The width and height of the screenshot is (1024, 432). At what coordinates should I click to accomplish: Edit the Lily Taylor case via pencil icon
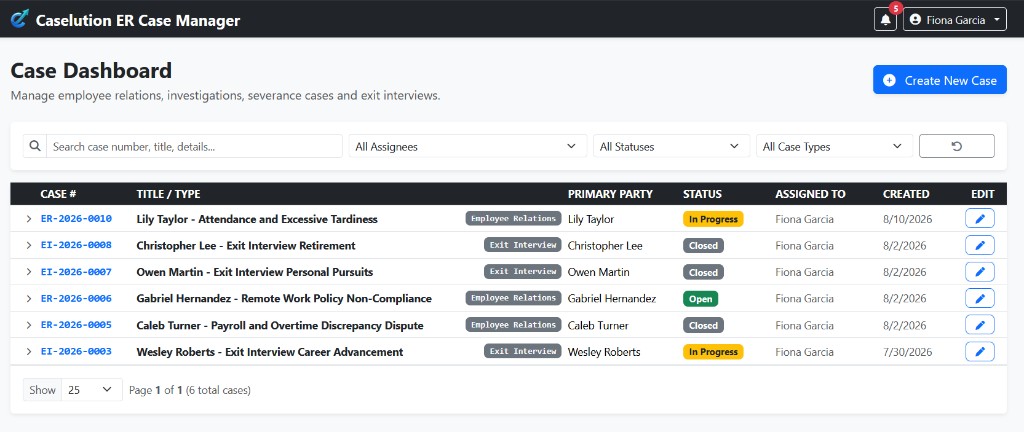pos(980,219)
